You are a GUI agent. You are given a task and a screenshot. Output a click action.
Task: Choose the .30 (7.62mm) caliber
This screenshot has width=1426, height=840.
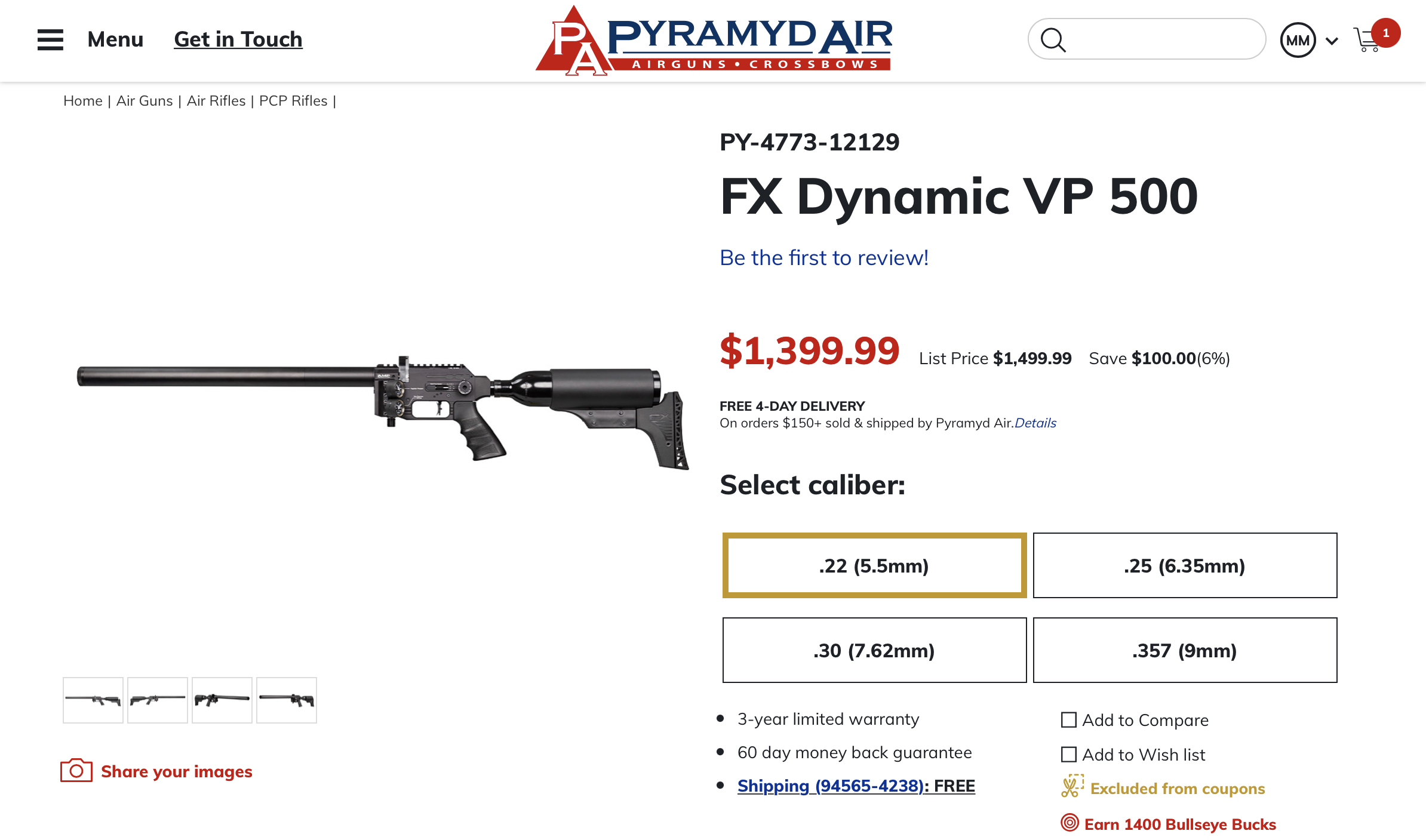(x=874, y=650)
